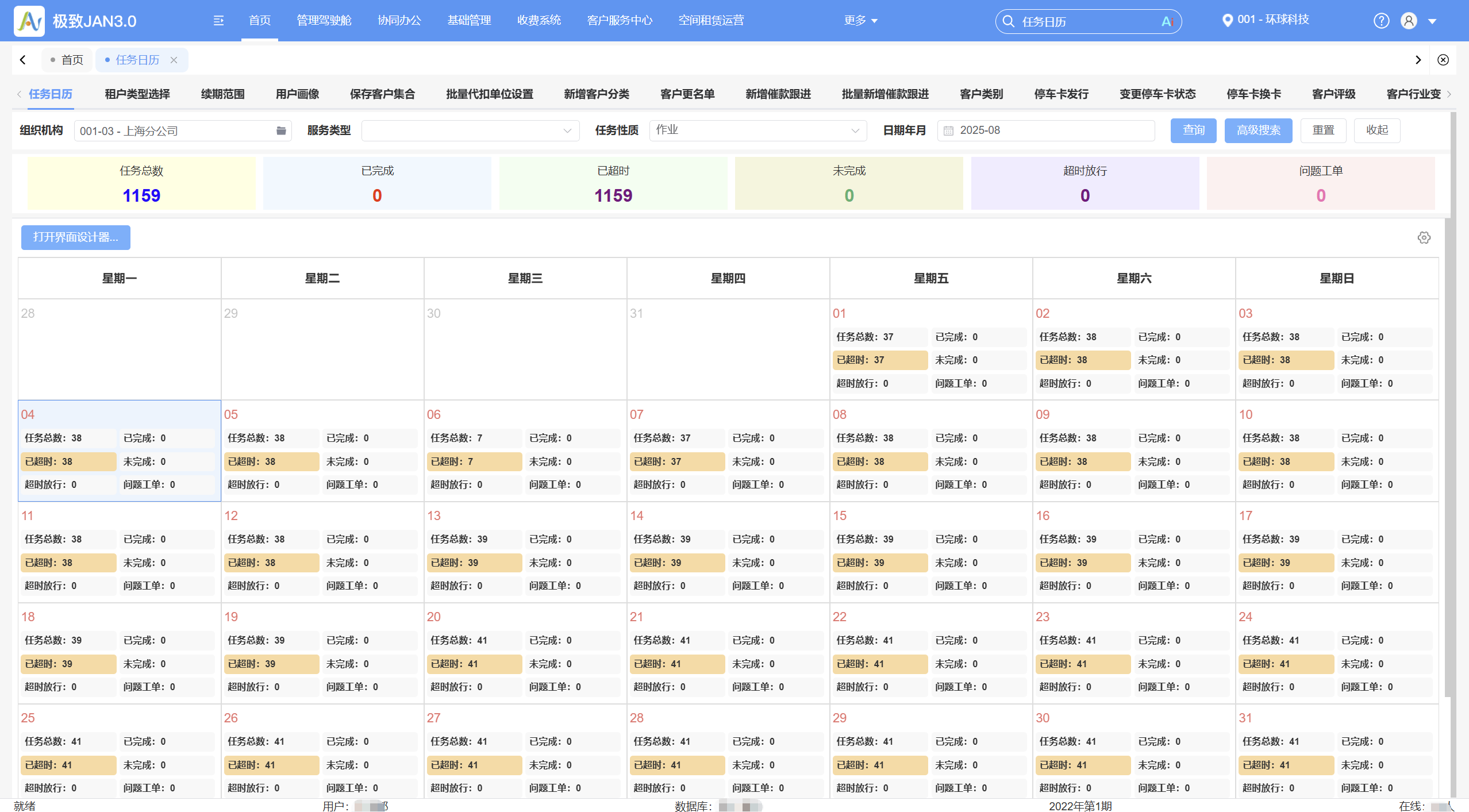Click the 查询 button
Screen dimensions: 1469x812
coord(1194,130)
